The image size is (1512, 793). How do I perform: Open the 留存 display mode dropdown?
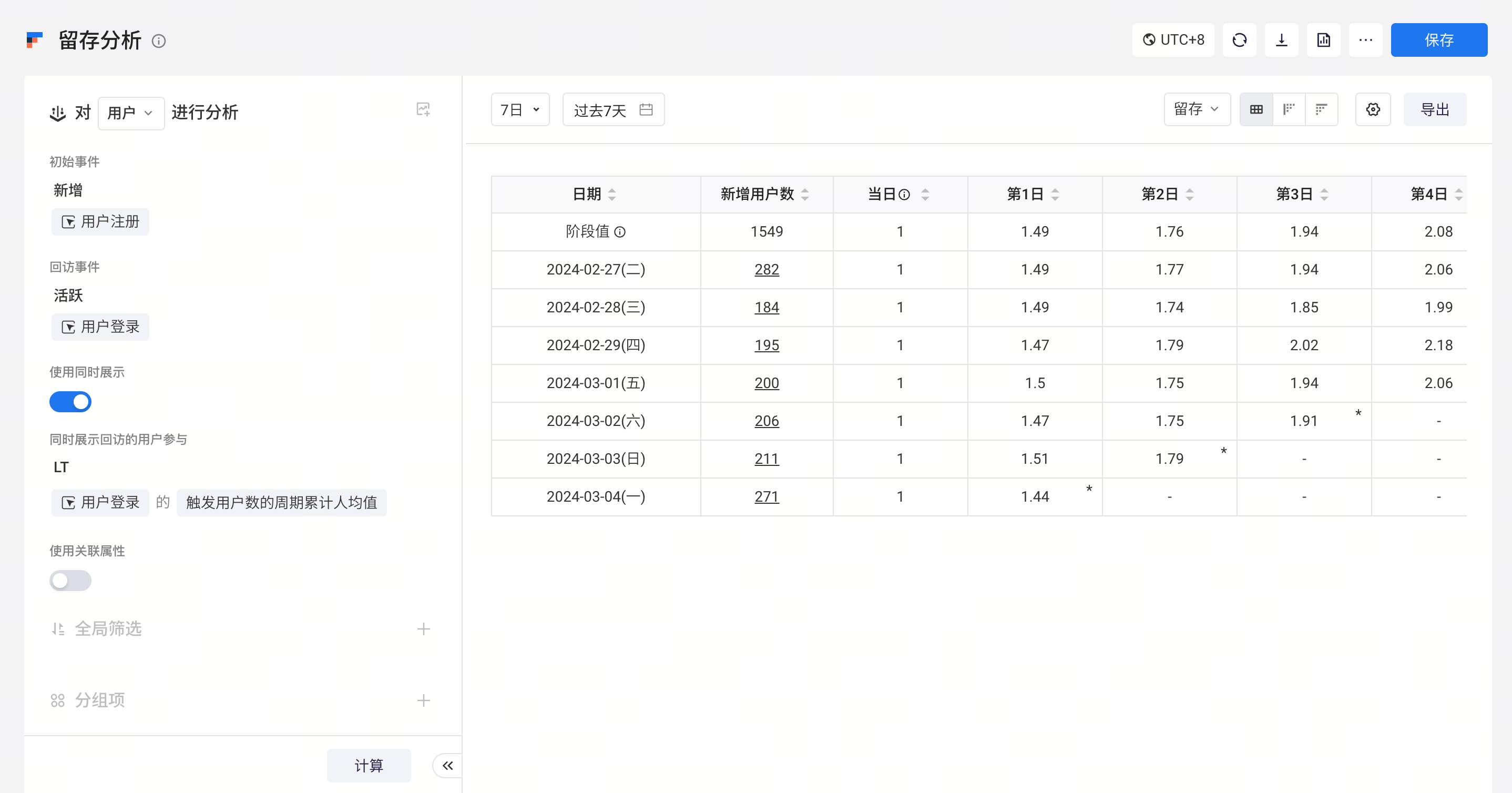pos(1198,109)
